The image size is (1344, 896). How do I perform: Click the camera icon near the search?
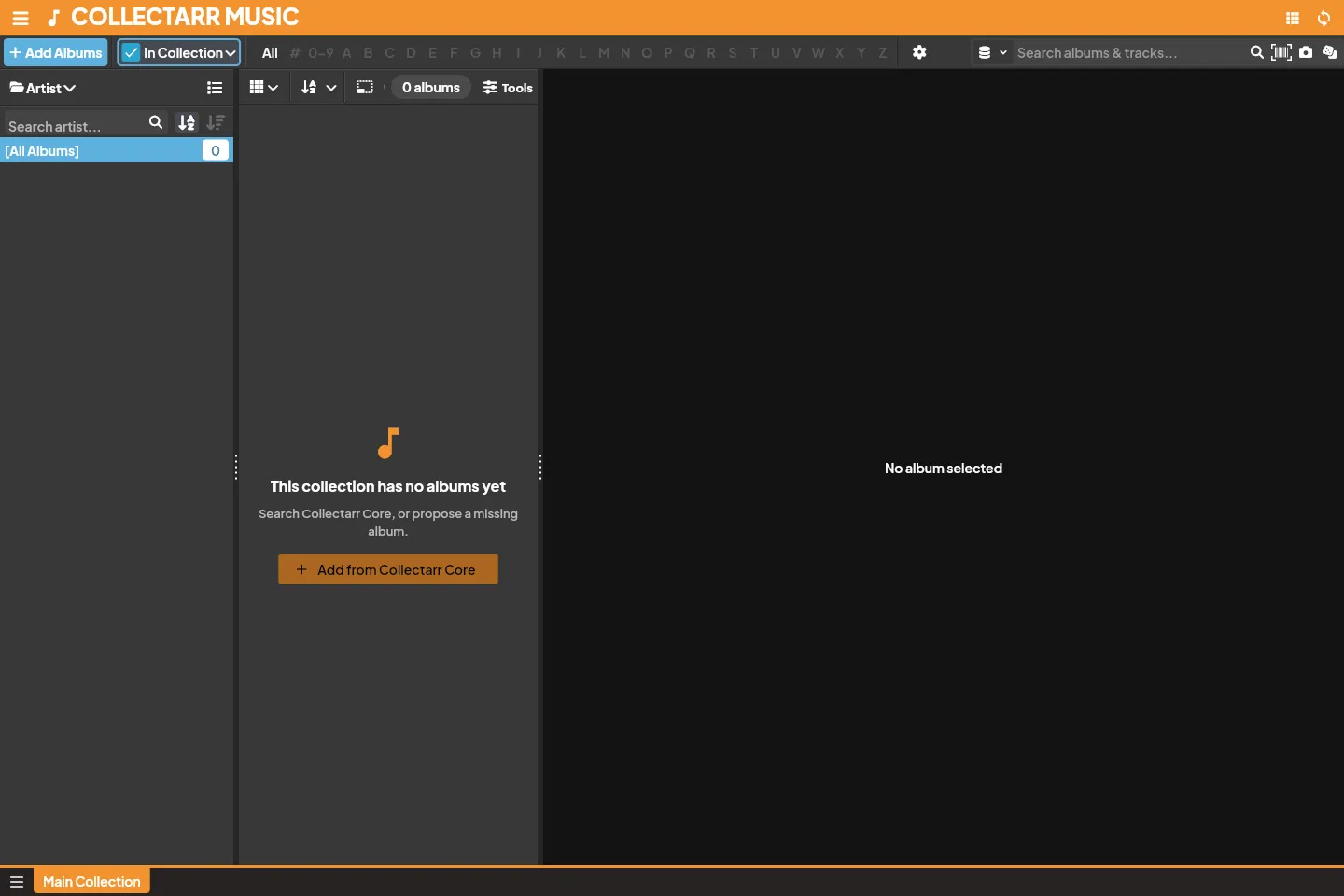tap(1306, 52)
